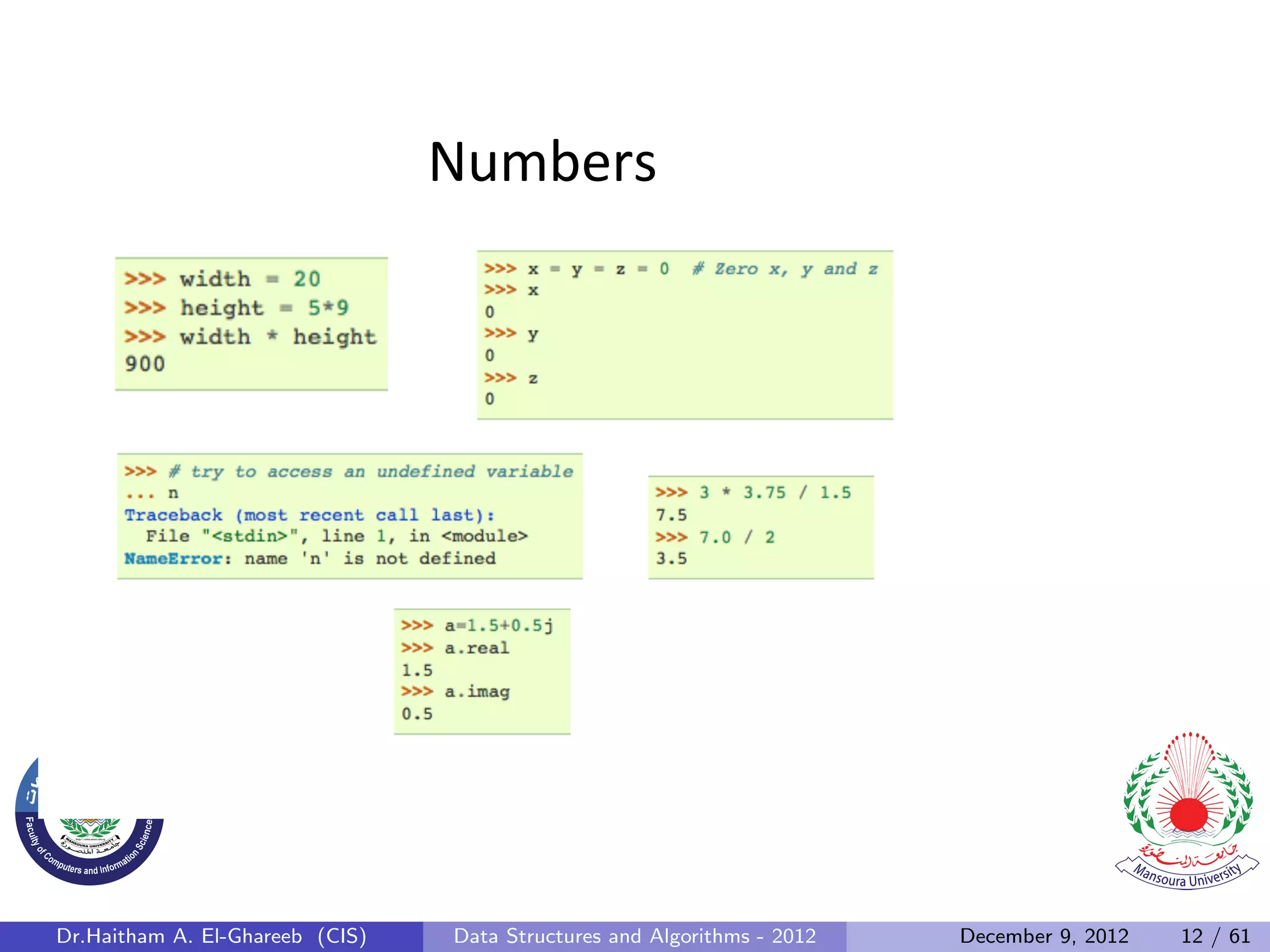Click the slide title 'Numbers'
The image size is (1270, 952).
543,162
